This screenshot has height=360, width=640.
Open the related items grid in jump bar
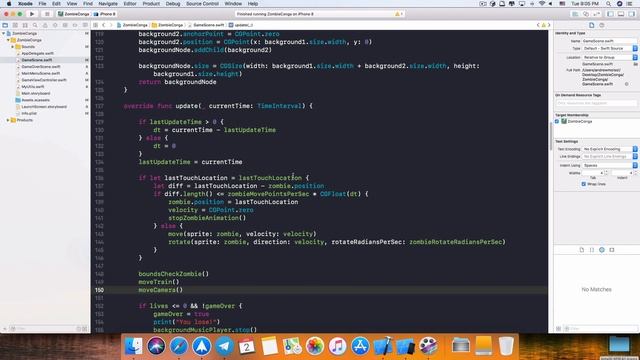(96, 25)
